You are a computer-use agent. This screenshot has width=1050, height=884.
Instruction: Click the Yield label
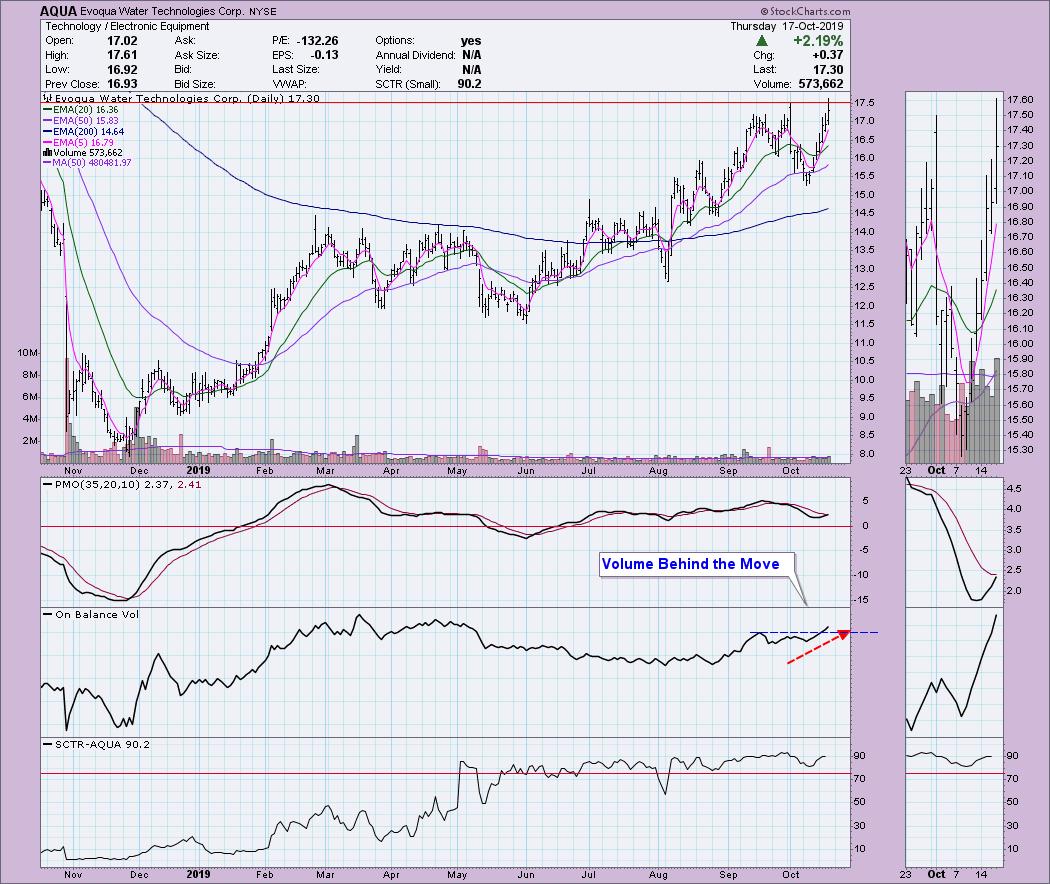tap(388, 70)
